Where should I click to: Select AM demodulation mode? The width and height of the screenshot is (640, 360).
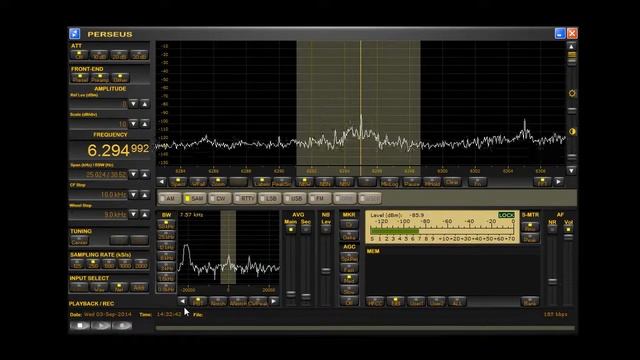(x=169, y=198)
